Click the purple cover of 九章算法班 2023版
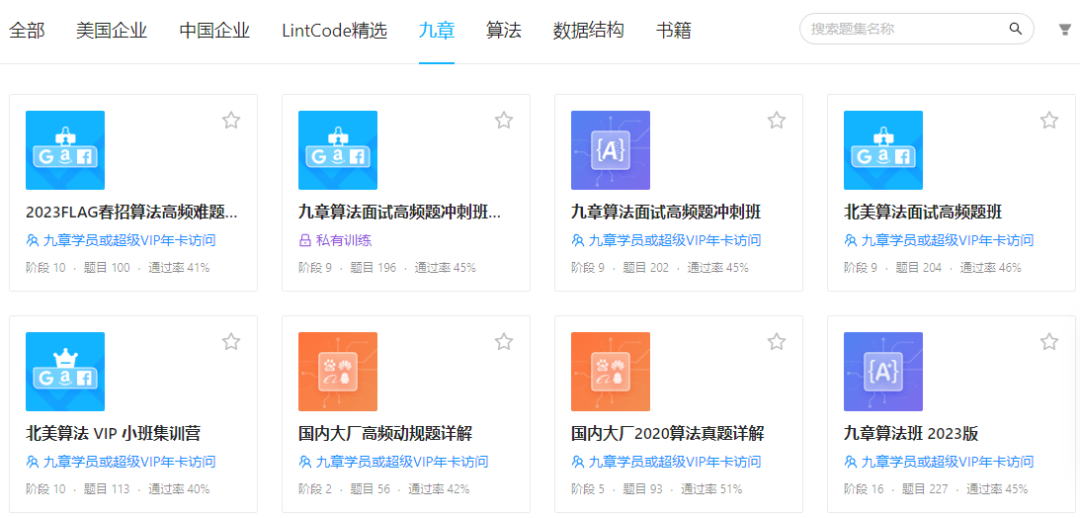This screenshot has height=518, width=1080. point(883,372)
